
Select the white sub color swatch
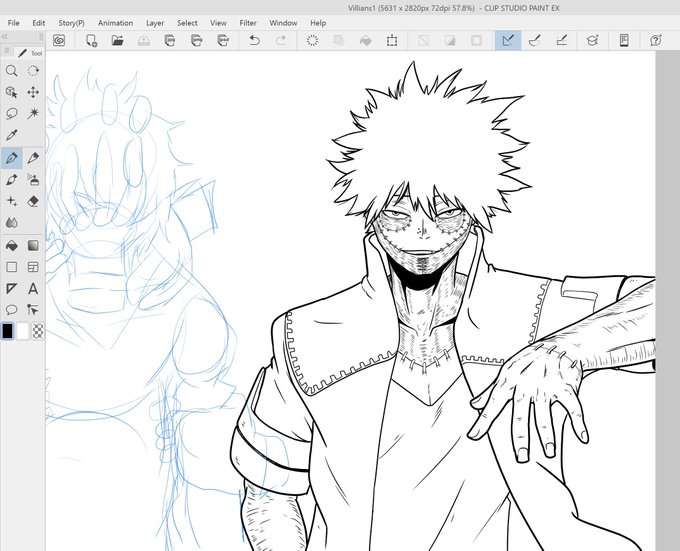point(23,332)
